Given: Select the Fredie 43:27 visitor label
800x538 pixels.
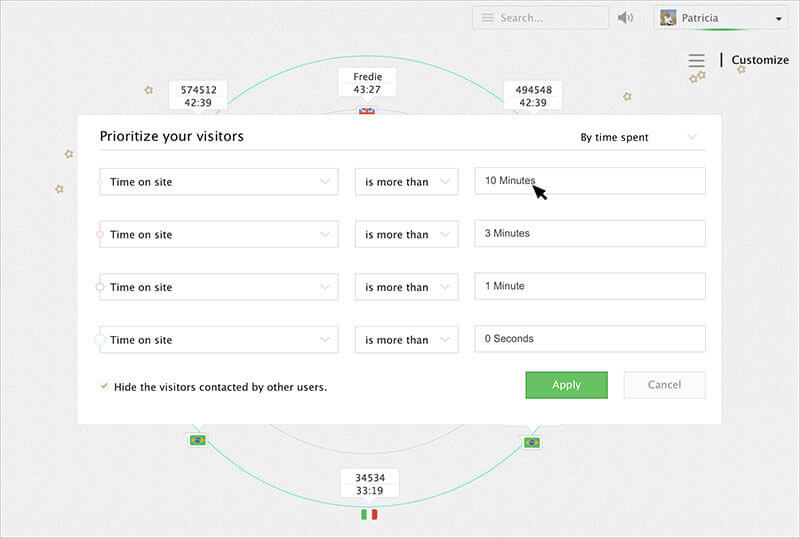Looking at the screenshot, I should point(367,83).
